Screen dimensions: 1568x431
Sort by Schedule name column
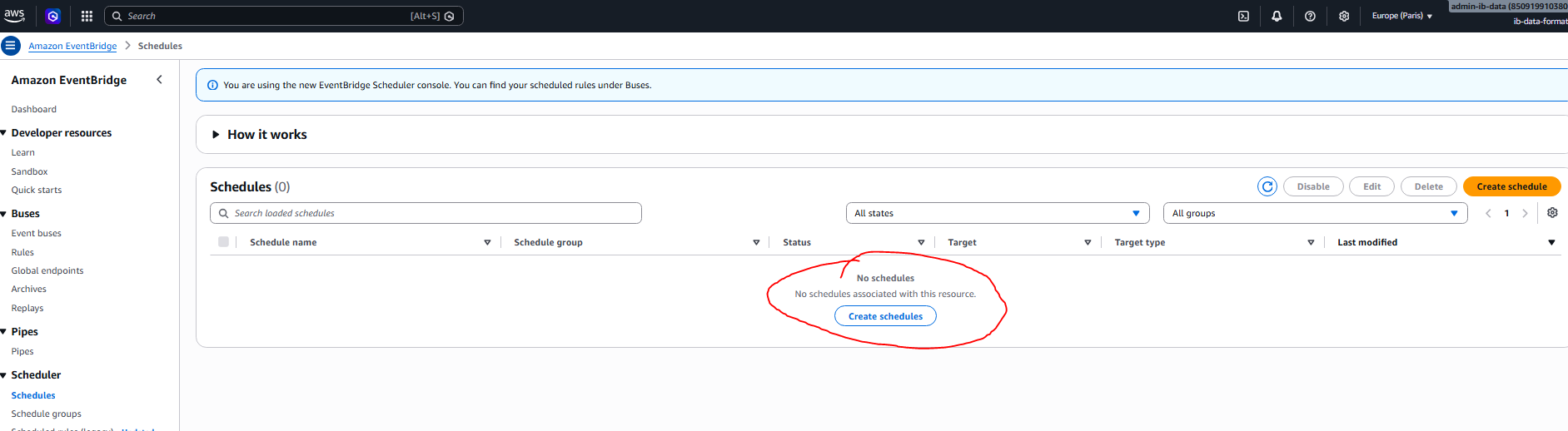click(x=487, y=242)
